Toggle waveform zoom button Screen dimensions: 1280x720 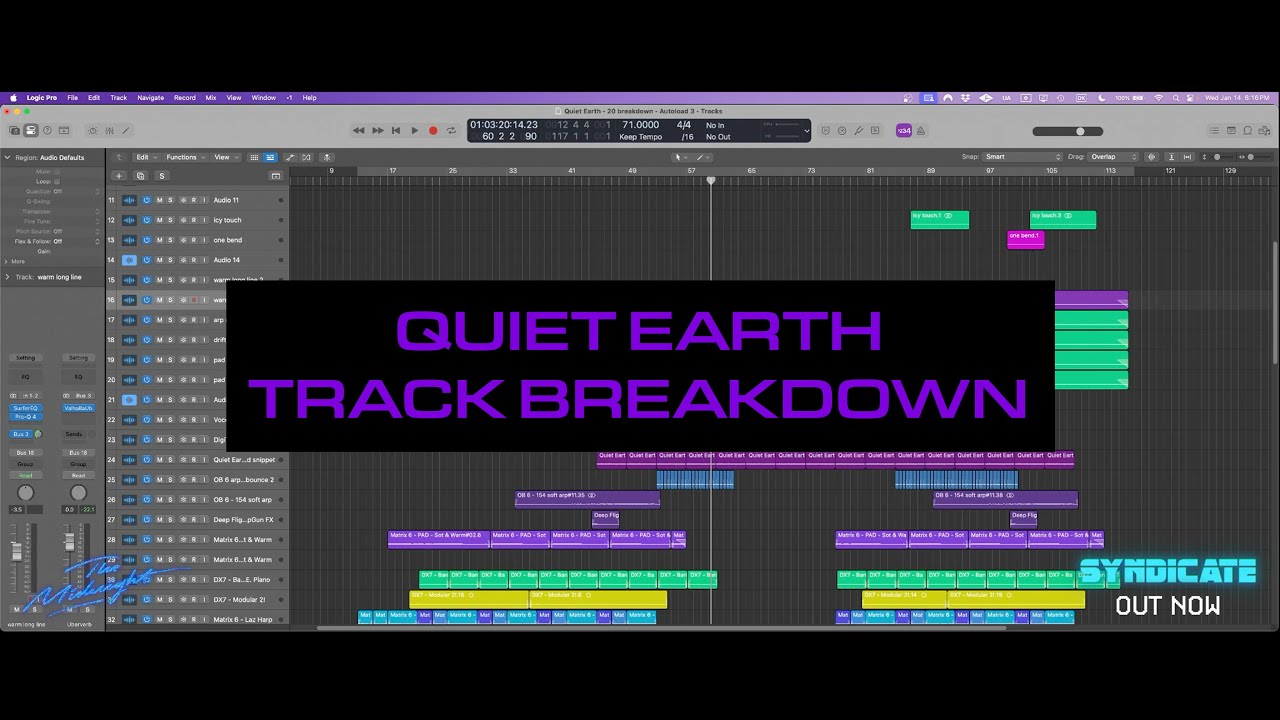[1151, 157]
